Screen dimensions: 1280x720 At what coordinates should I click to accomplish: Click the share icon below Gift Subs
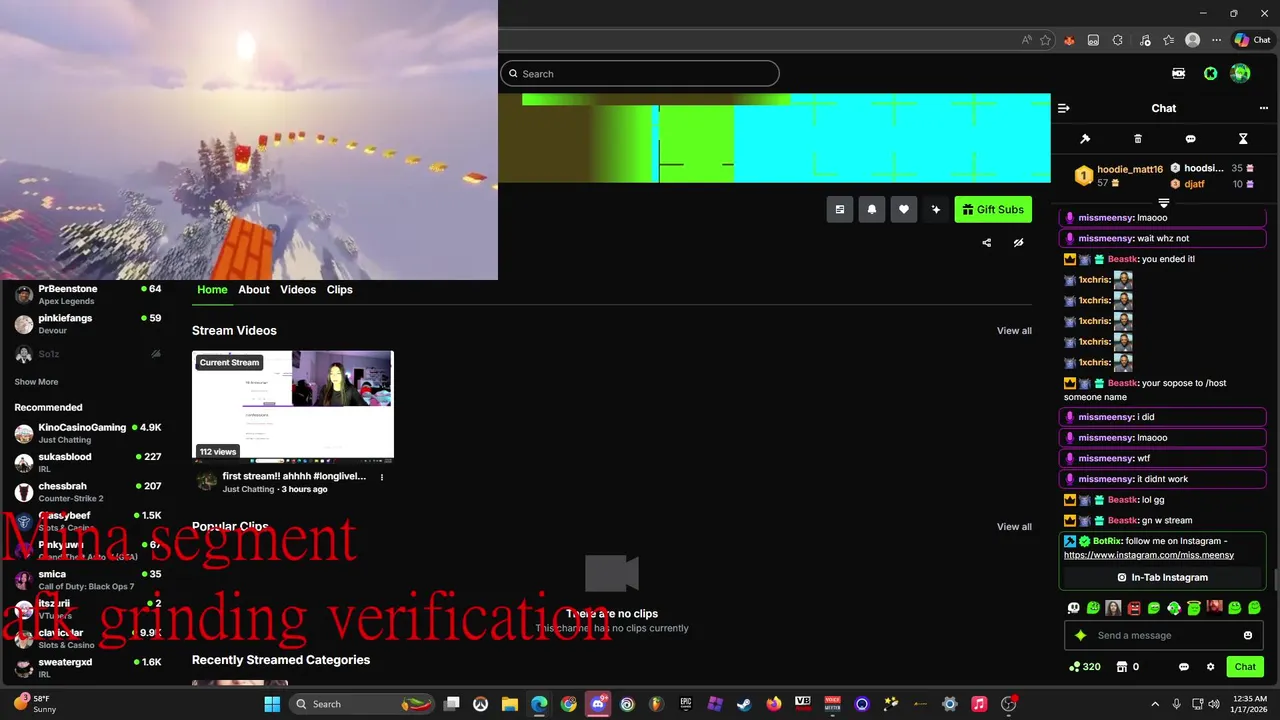tap(987, 242)
